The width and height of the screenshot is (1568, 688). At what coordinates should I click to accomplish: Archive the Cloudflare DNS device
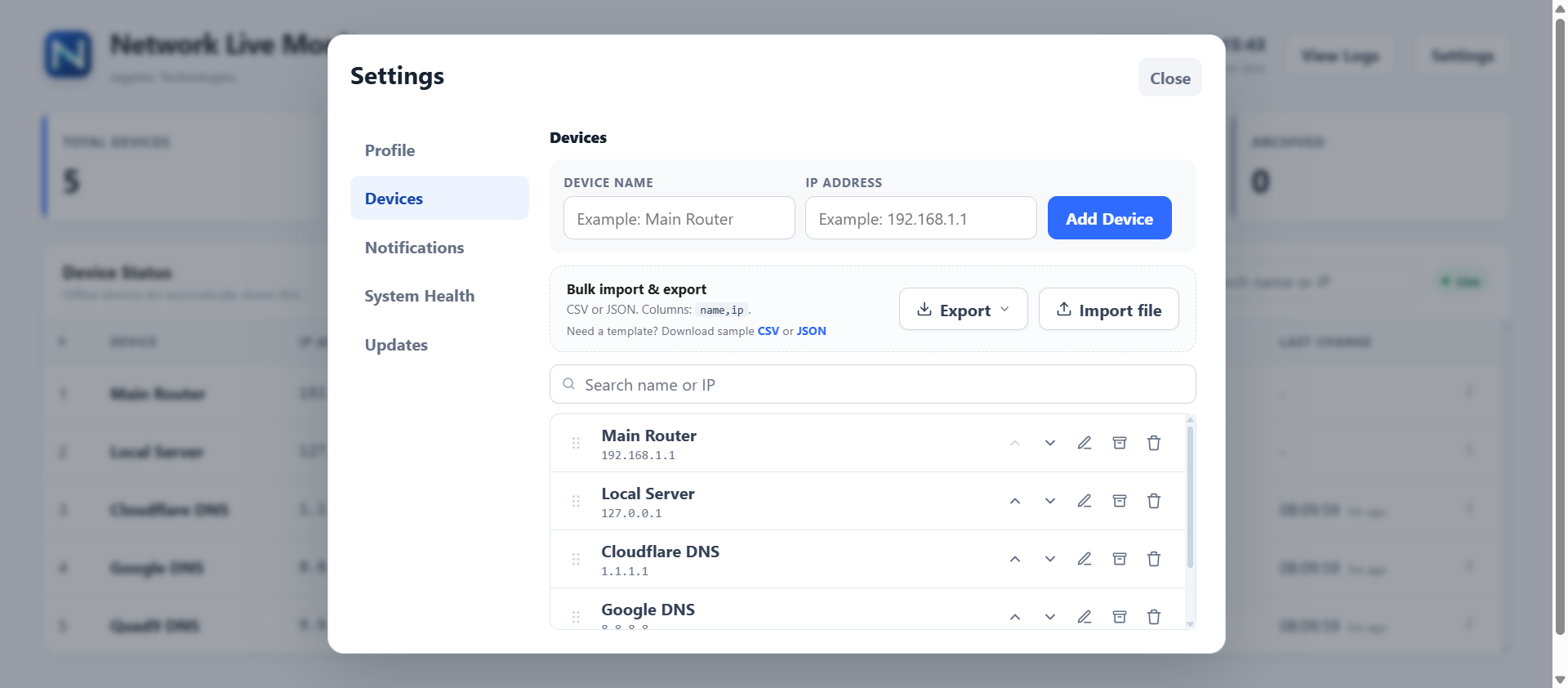[x=1120, y=559]
